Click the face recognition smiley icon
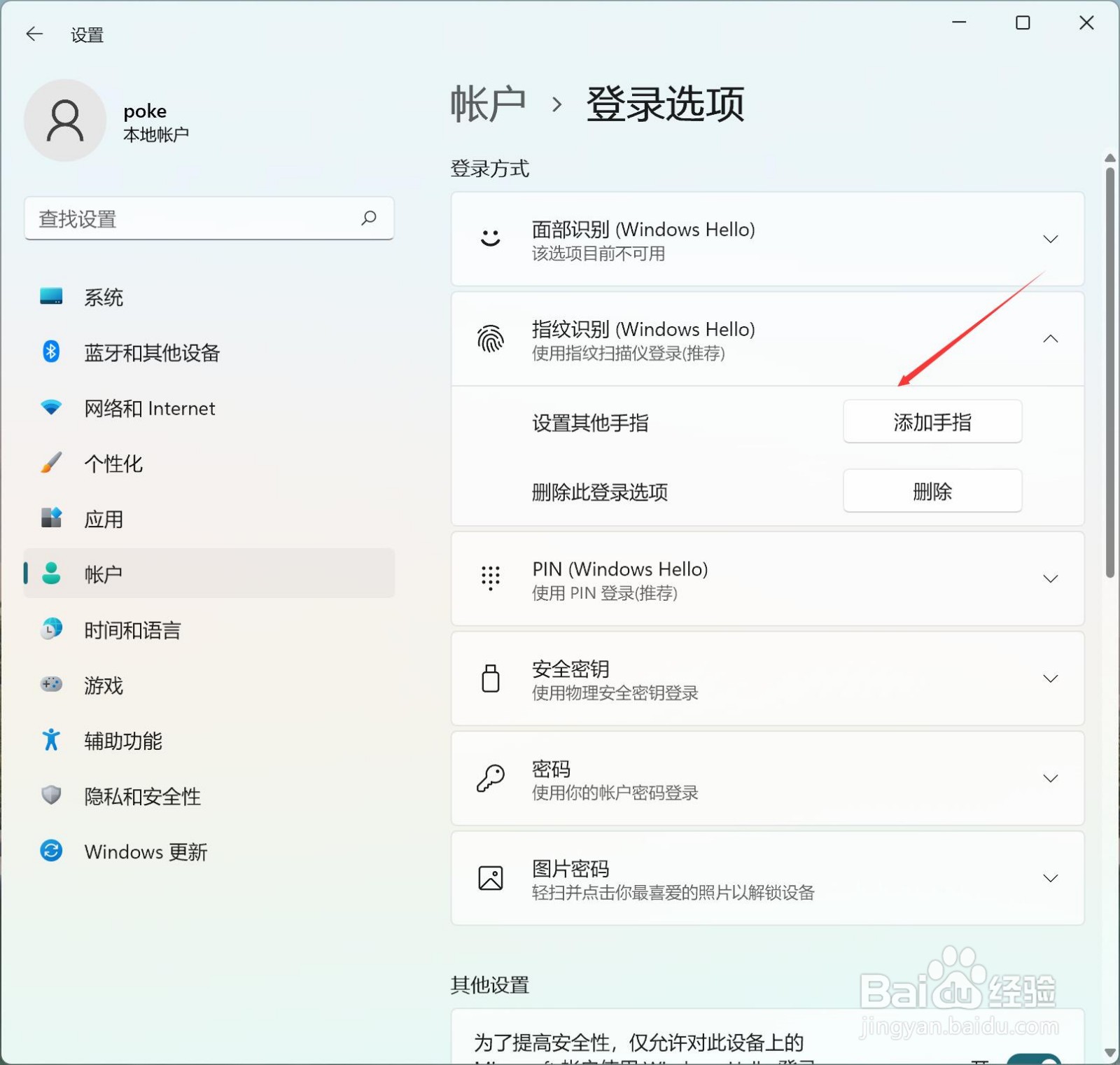 pos(491,239)
